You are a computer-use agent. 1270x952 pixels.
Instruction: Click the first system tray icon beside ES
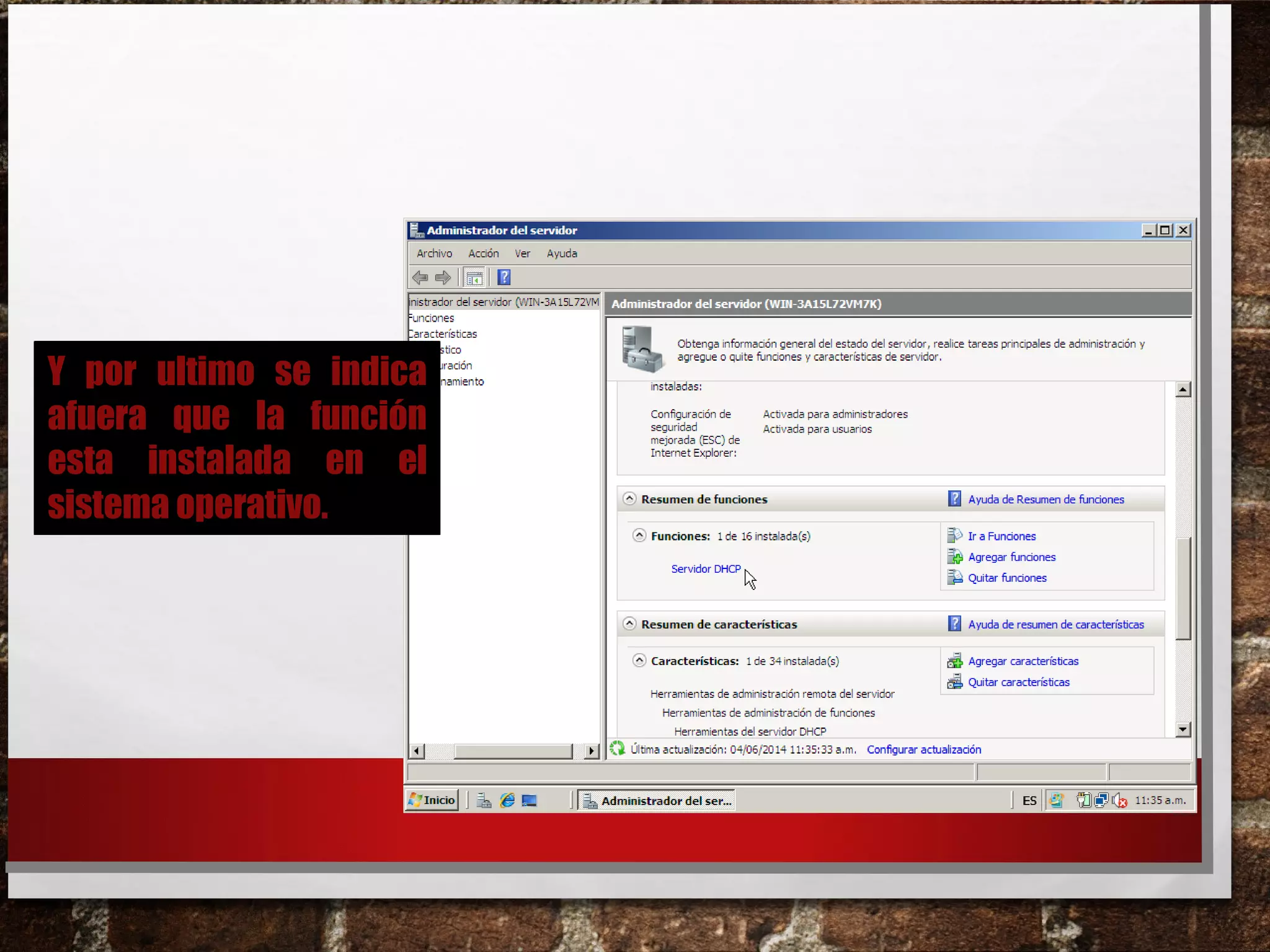(1056, 801)
